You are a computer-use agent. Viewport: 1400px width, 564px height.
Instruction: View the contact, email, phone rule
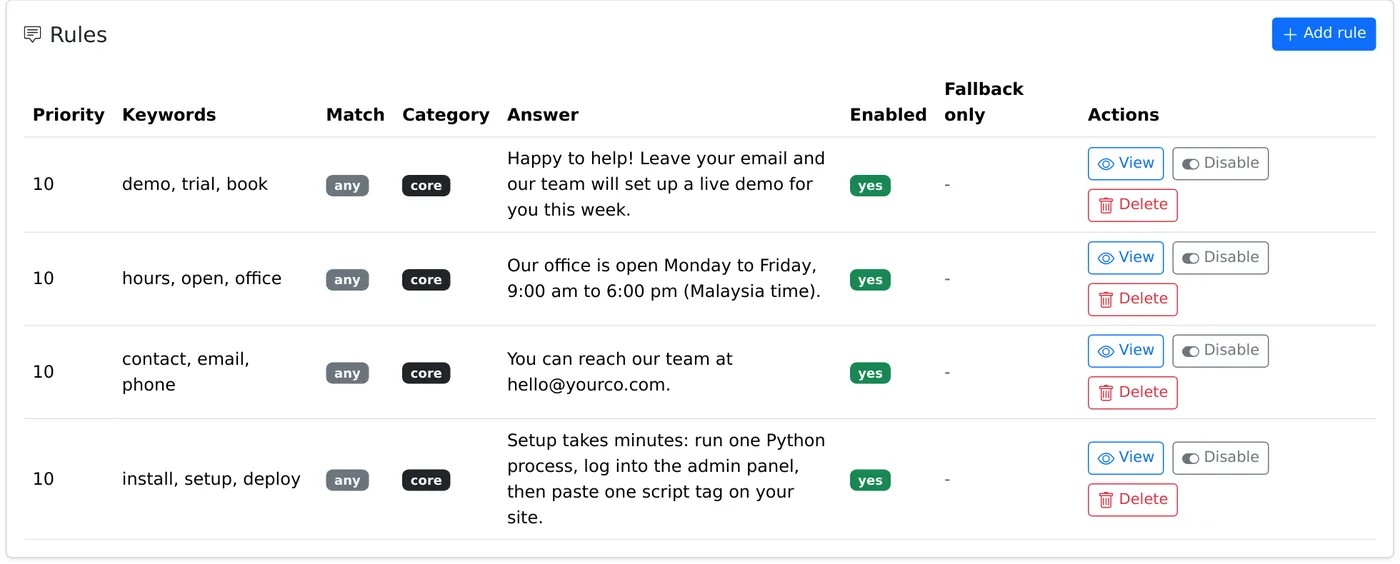(1125, 351)
